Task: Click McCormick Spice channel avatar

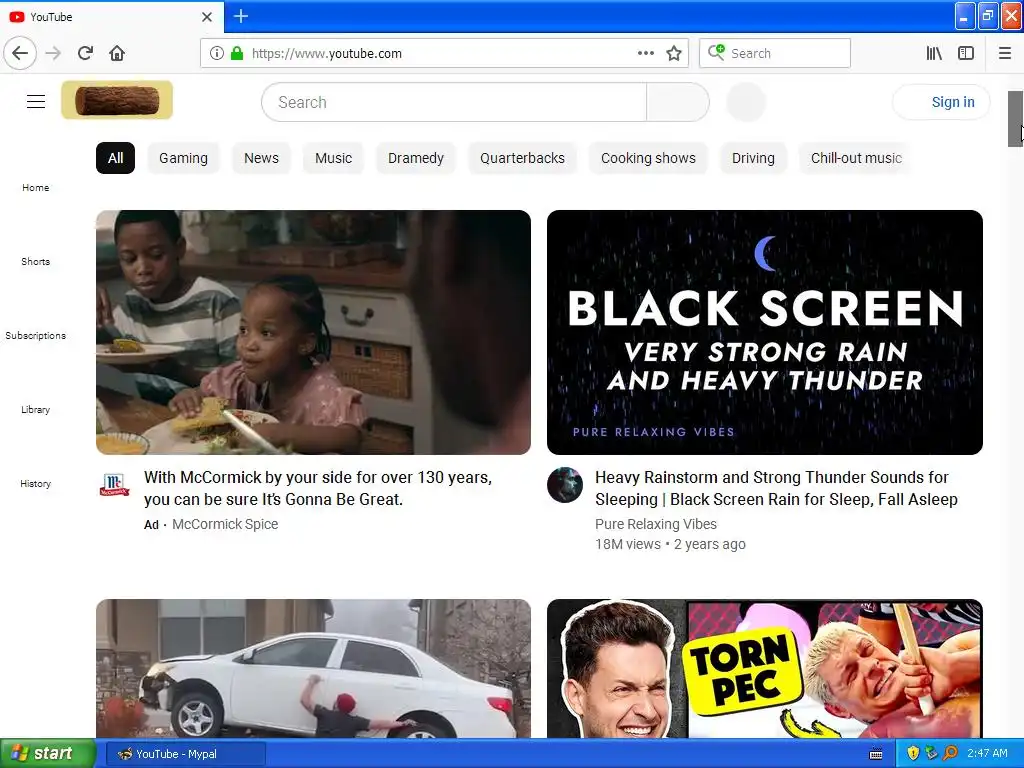Action: coord(114,485)
